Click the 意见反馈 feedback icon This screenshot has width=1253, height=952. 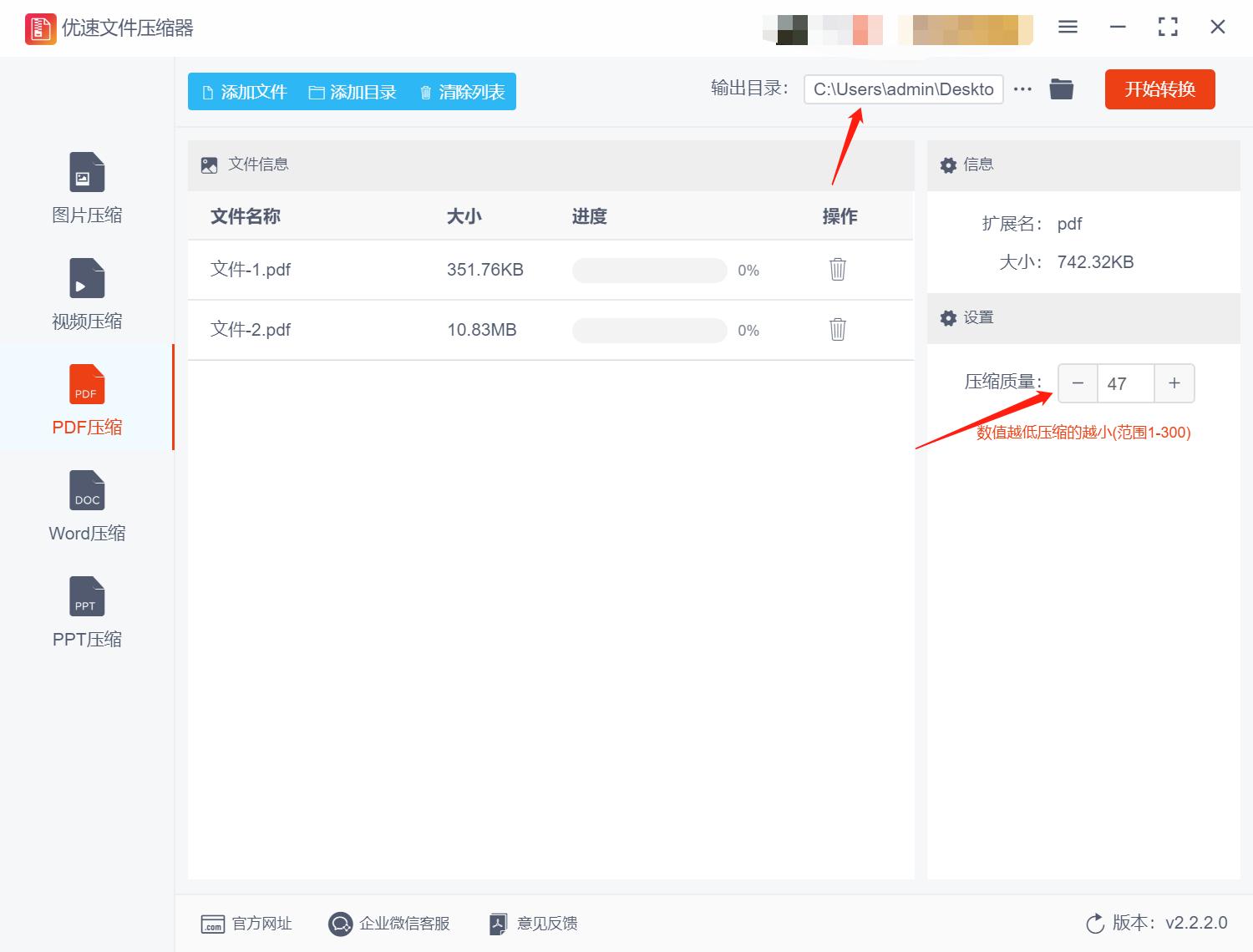coord(498,924)
